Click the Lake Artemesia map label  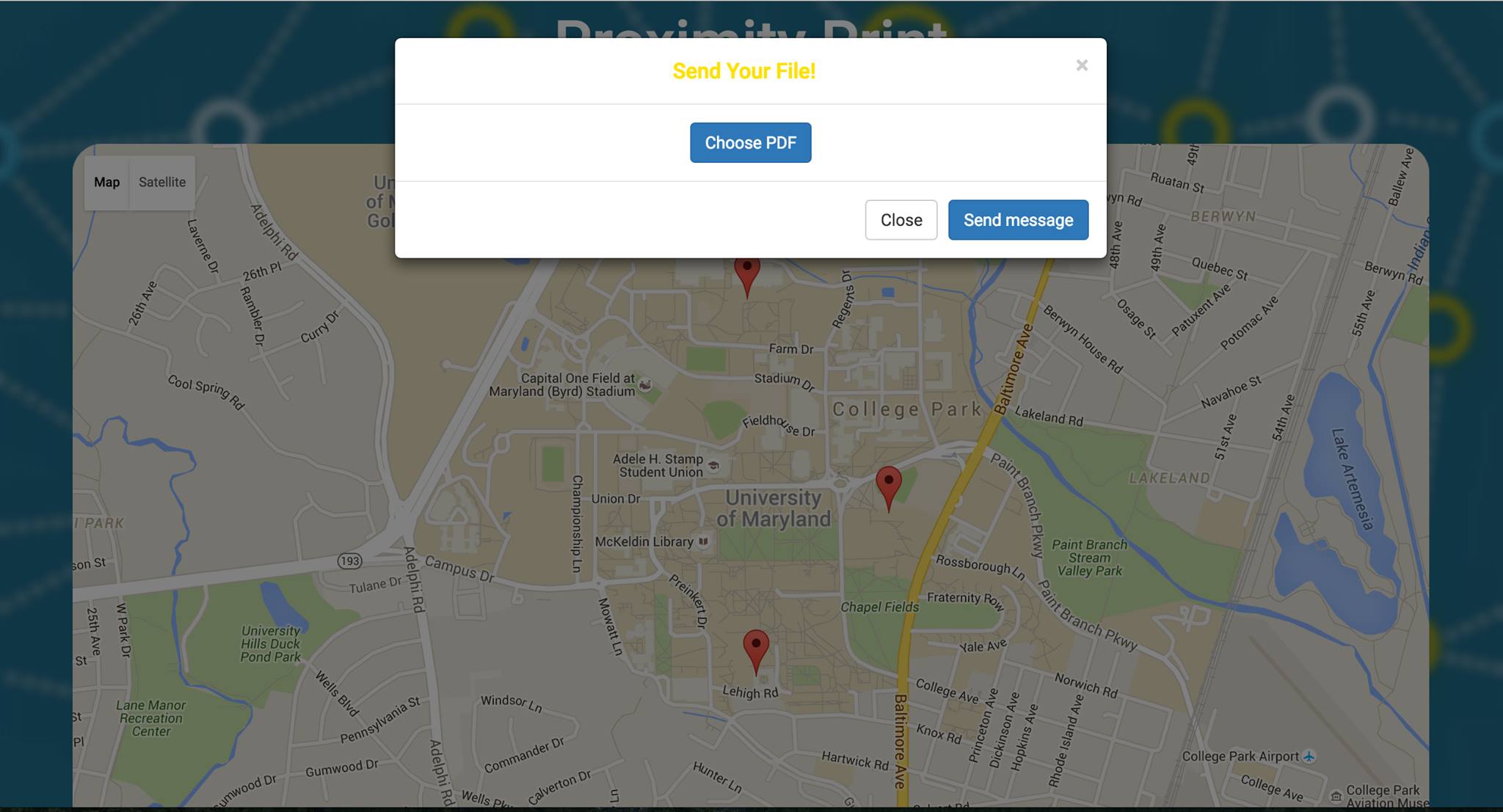1352,479
